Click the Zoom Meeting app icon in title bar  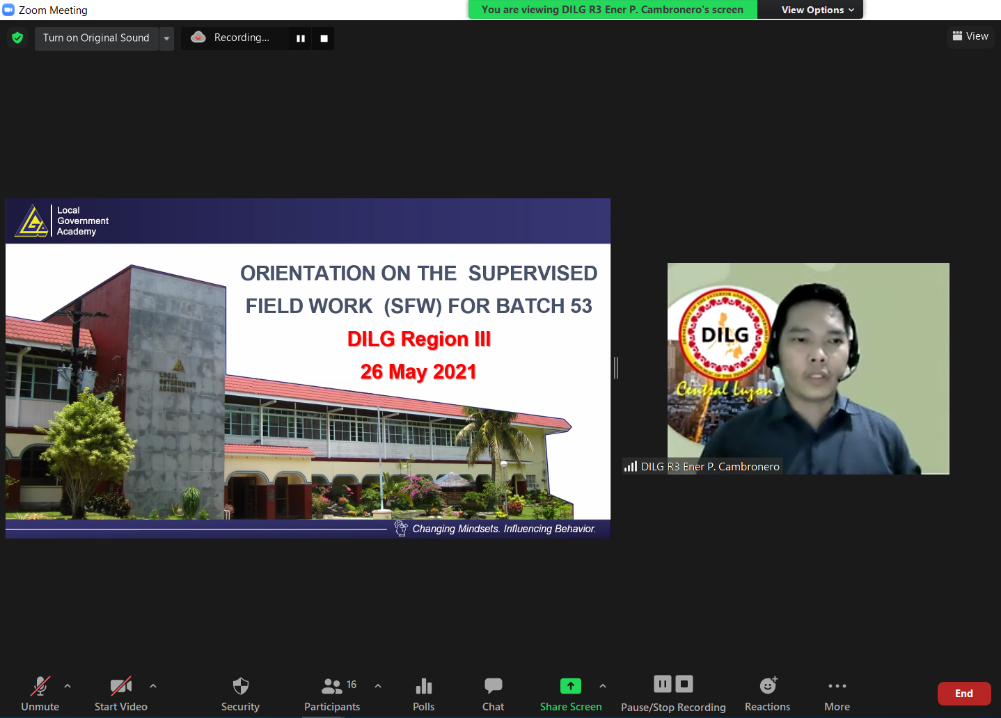[9, 10]
